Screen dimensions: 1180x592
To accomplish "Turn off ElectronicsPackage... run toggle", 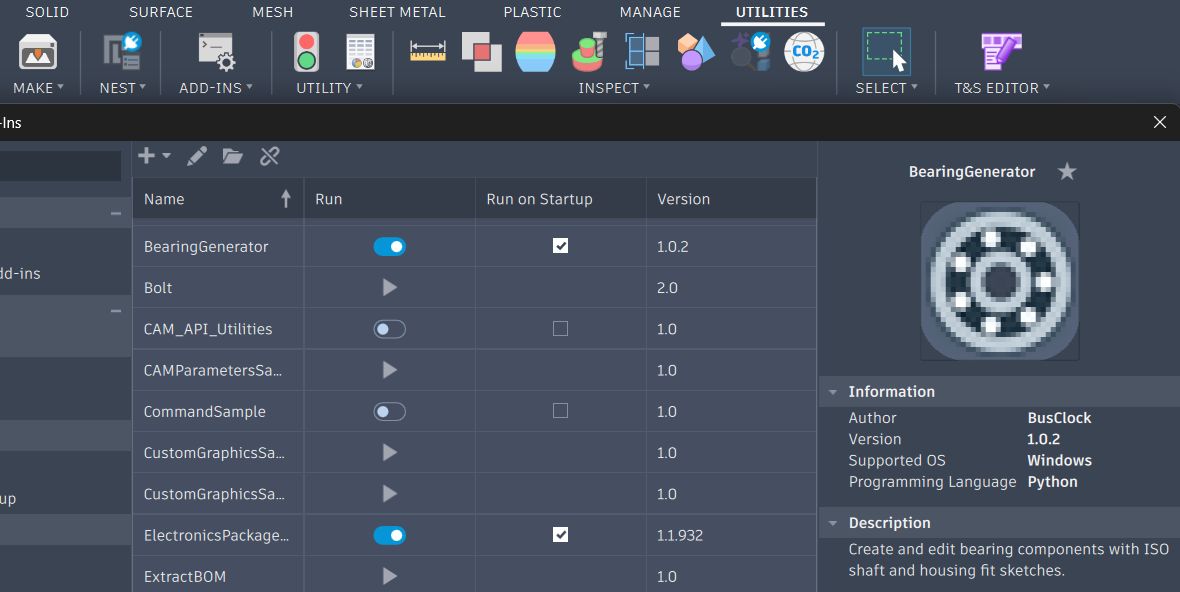I will pos(389,536).
